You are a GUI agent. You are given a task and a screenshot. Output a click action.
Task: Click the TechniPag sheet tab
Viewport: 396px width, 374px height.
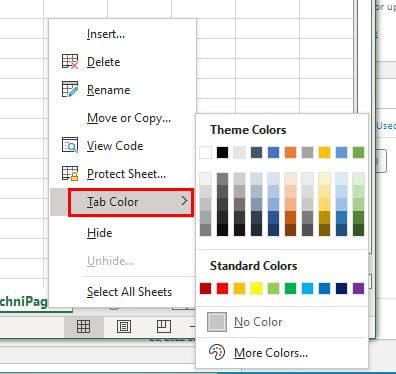[x=24, y=302]
